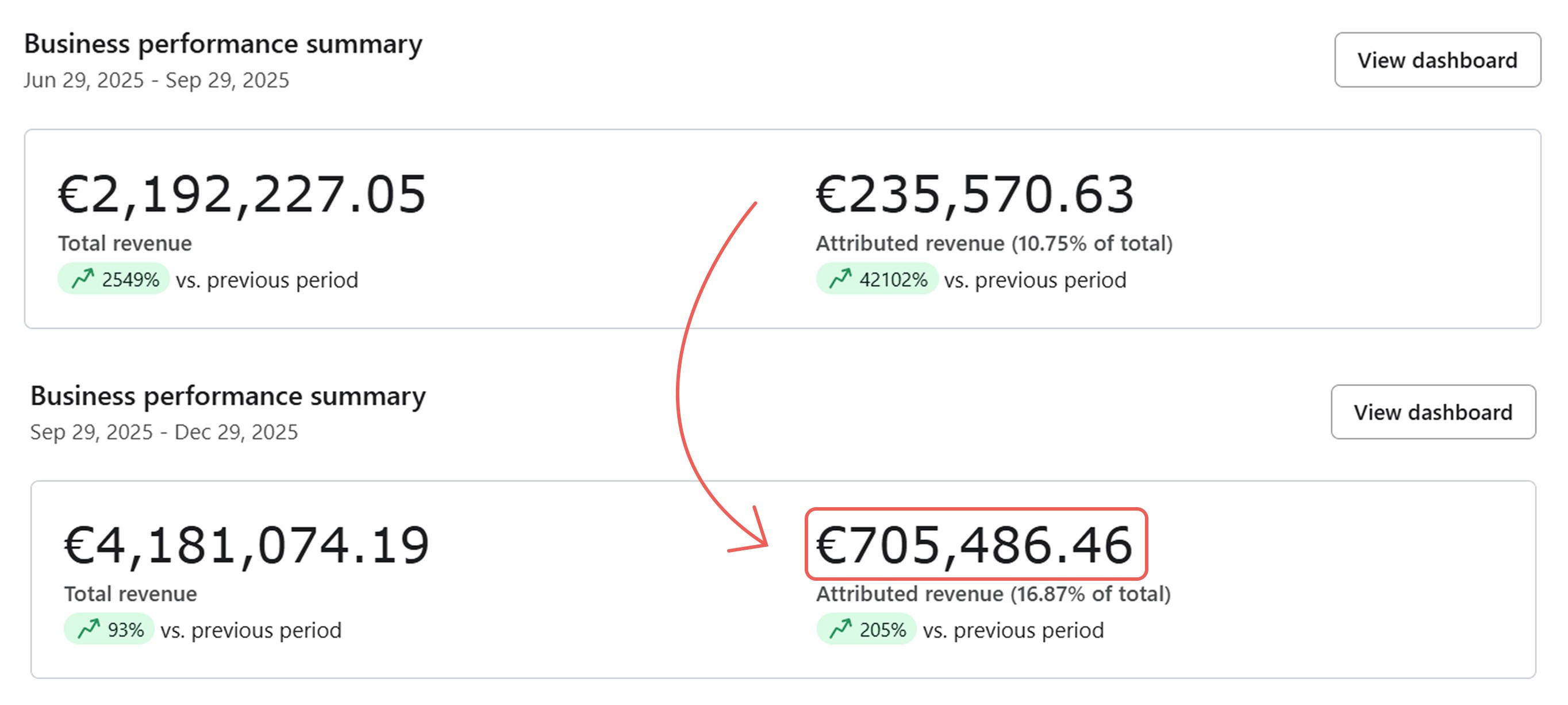This screenshot has width=1568, height=705.
Task: Click the top View dashboard button
Action: pyautogui.click(x=1436, y=60)
